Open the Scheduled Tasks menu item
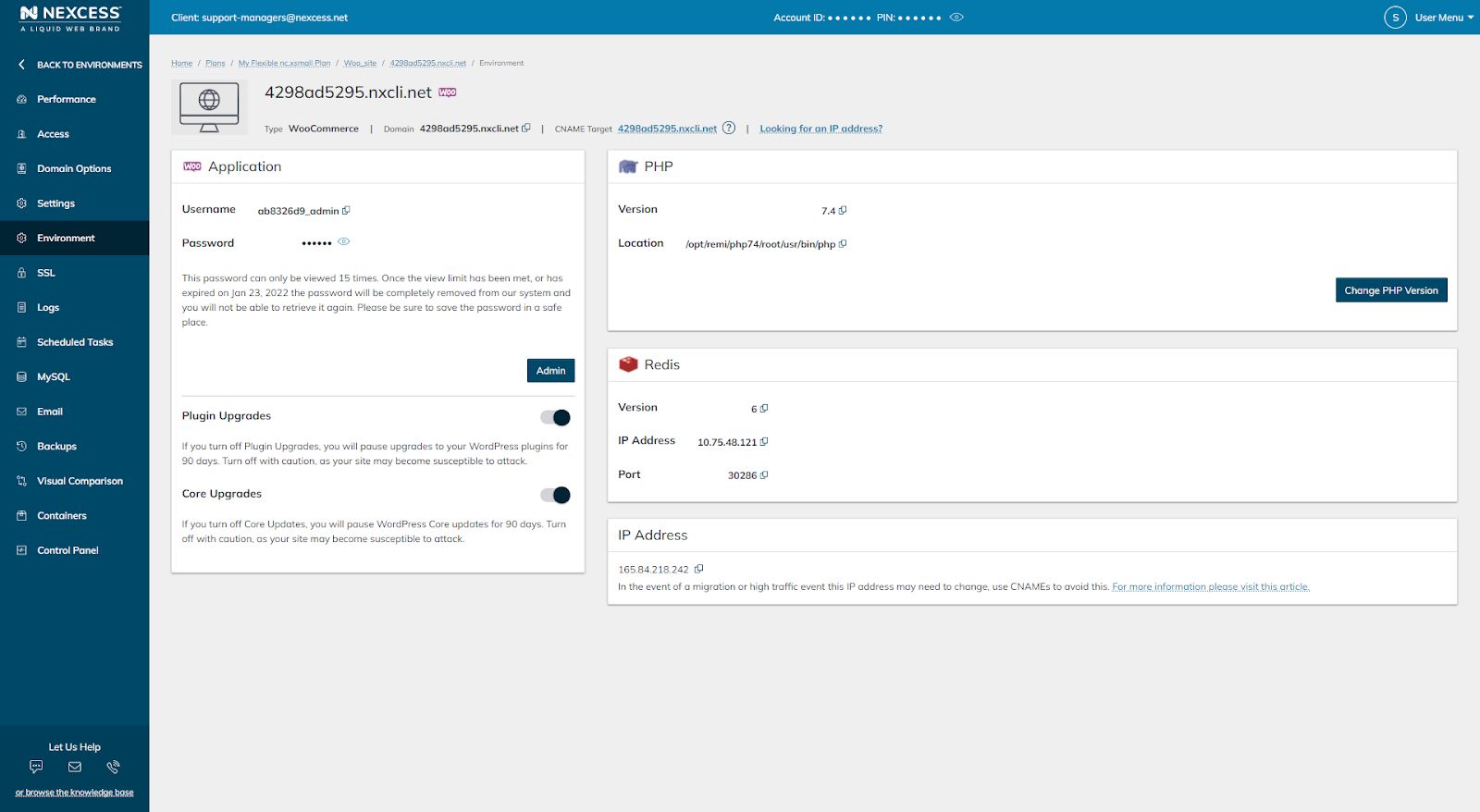Image resolution: width=1480 pixels, height=812 pixels. click(74, 342)
